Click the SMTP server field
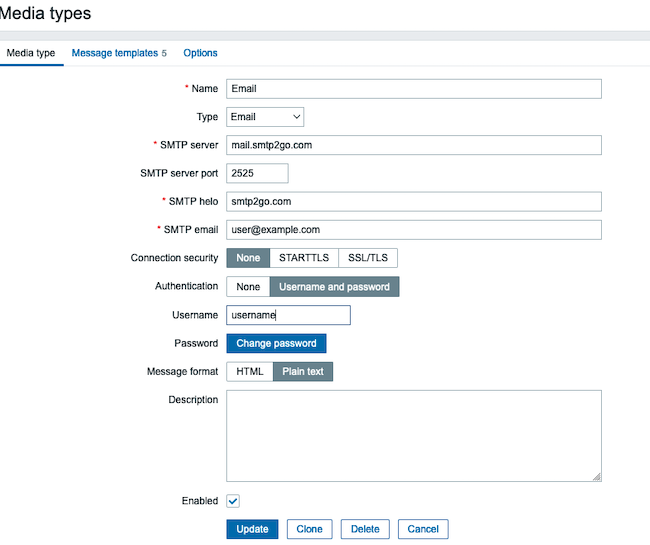Viewport: 650px width, 545px height. (x=414, y=145)
